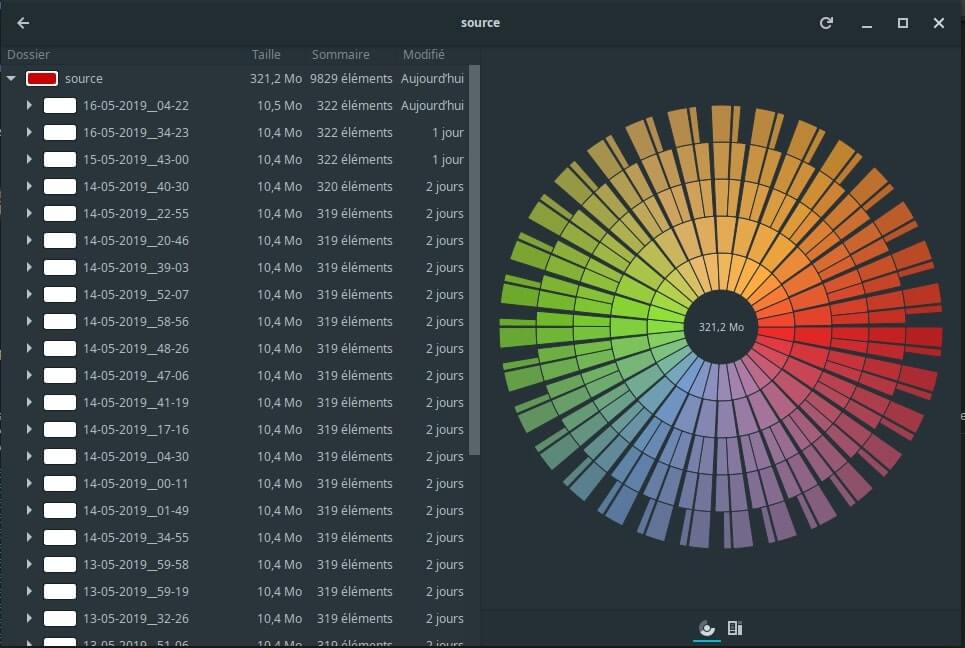The width and height of the screenshot is (965, 648).
Task: Rescan the folder with the reload icon
Action: [826, 23]
